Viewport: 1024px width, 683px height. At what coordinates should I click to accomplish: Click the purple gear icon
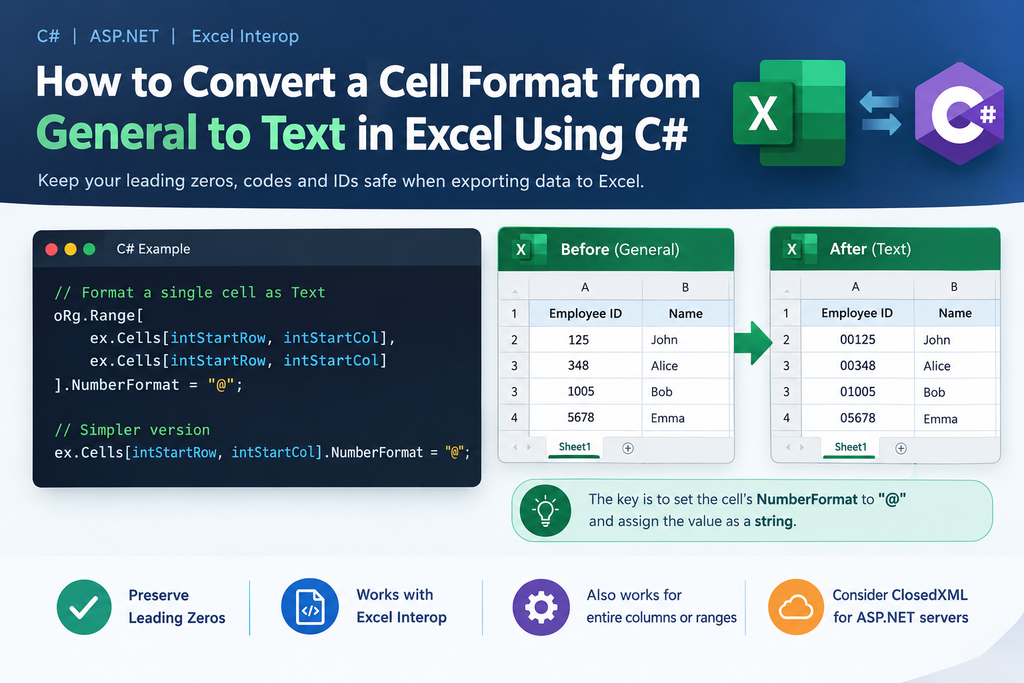[x=541, y=607]
